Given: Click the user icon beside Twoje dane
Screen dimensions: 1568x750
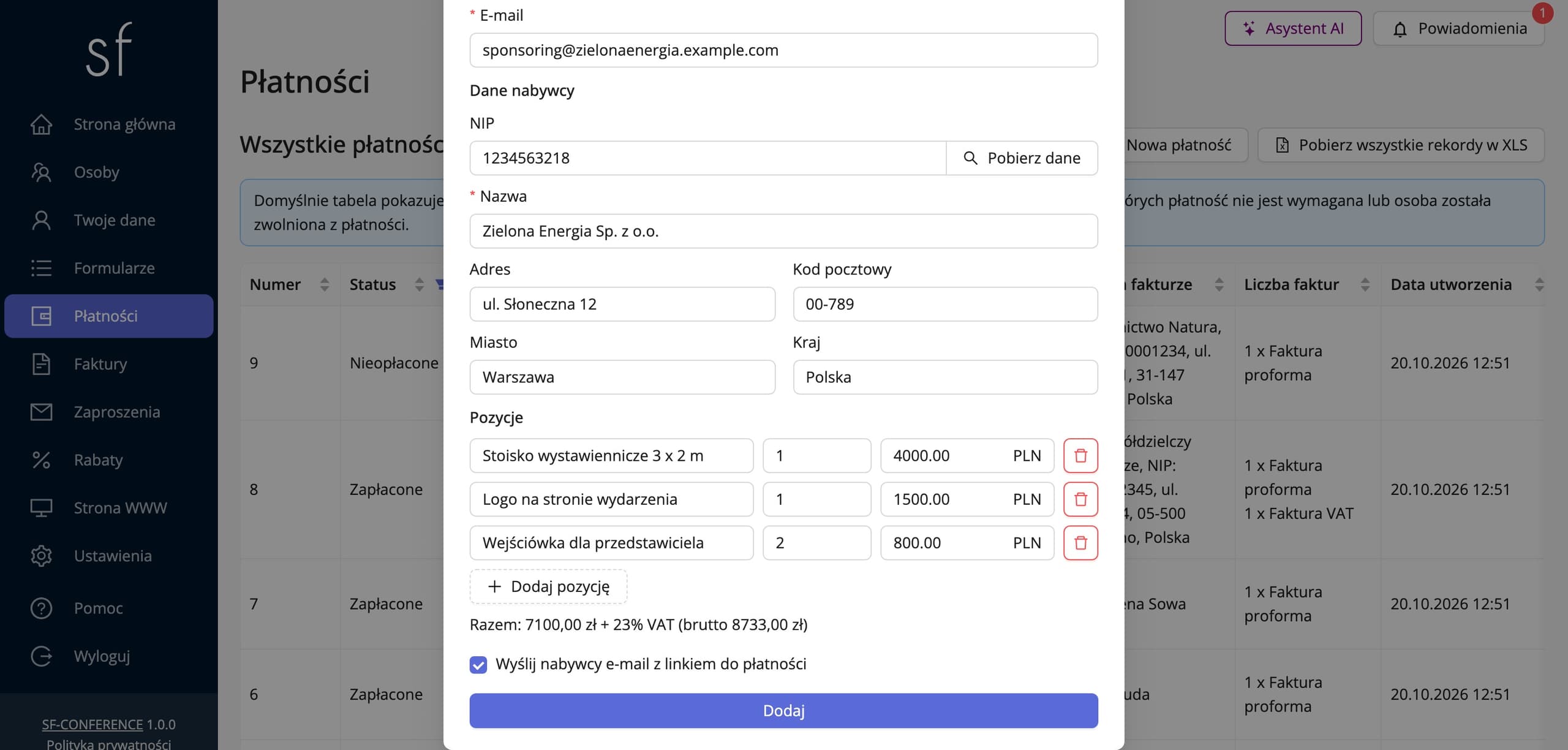Looking at the screenshot, I should coord(41,220).
